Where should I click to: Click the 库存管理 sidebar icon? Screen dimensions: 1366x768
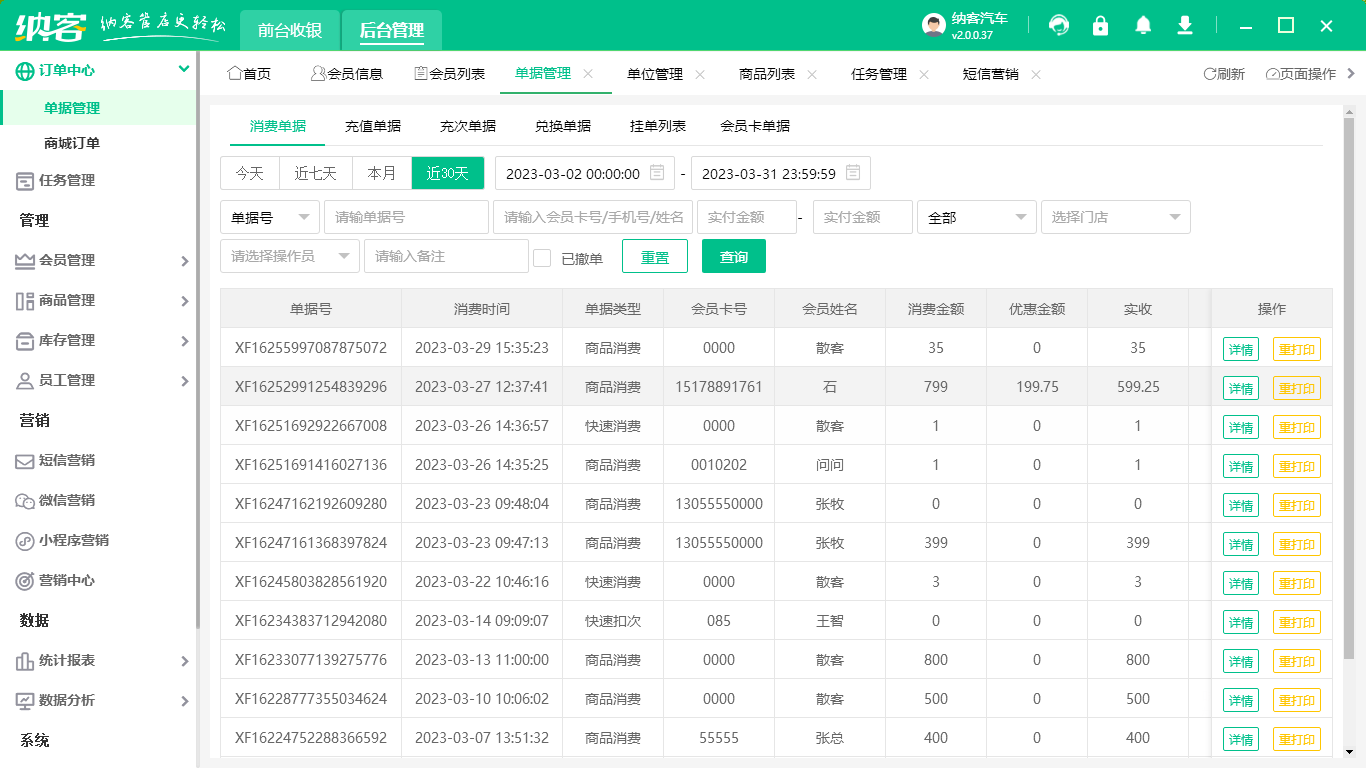tap(25, 340)
